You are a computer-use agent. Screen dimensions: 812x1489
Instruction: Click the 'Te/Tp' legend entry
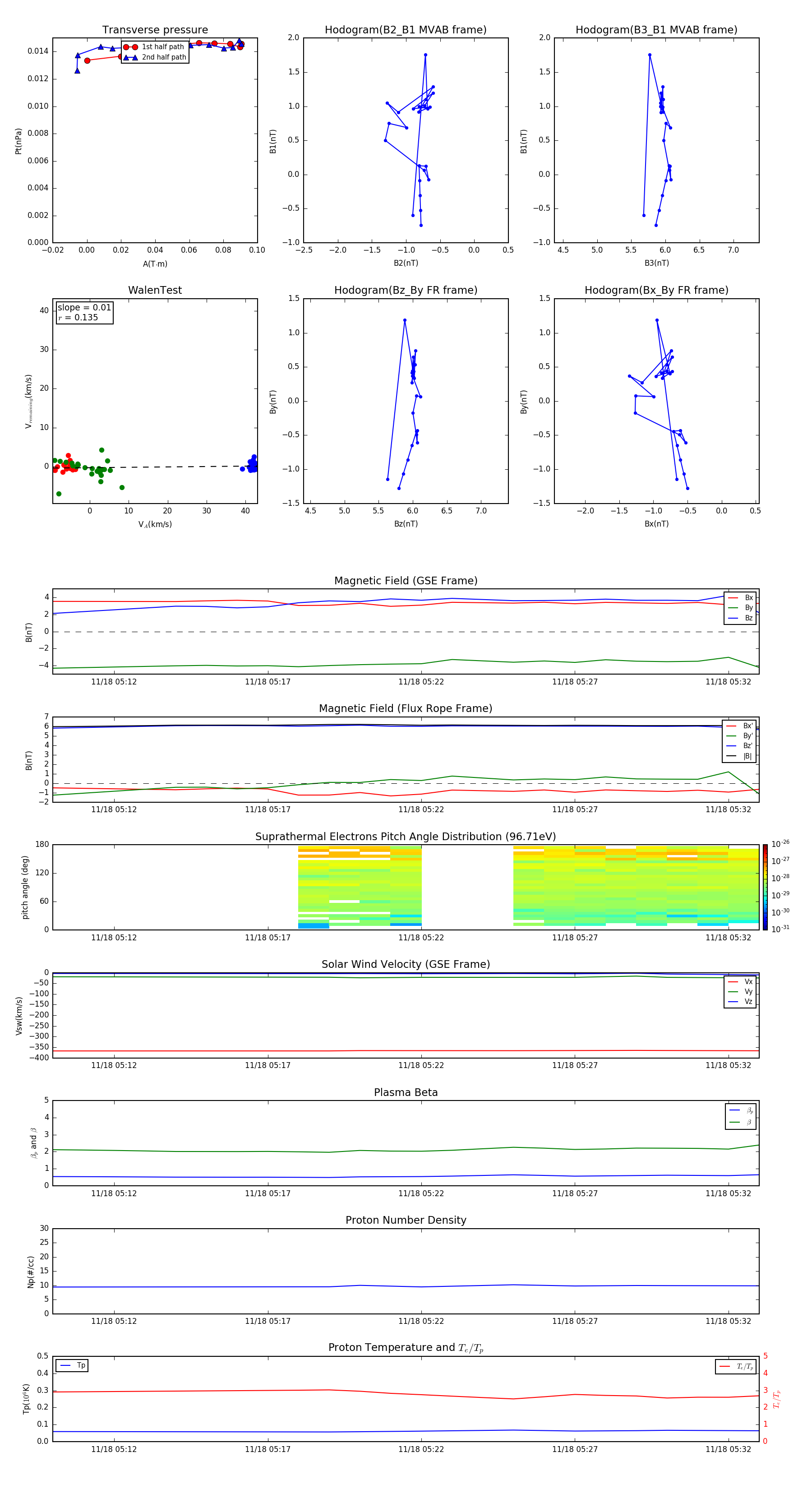pos(736,1367)
